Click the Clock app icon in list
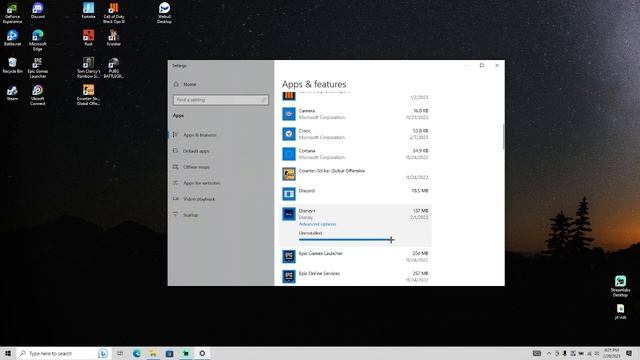640x360 pixels. point(289,134)
